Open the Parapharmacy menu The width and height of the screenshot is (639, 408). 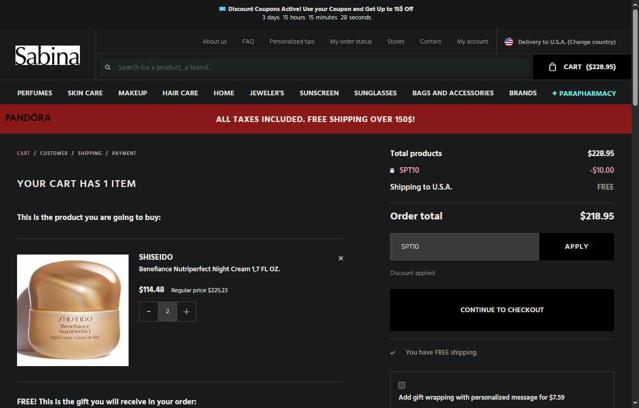[x=584, y=93]
